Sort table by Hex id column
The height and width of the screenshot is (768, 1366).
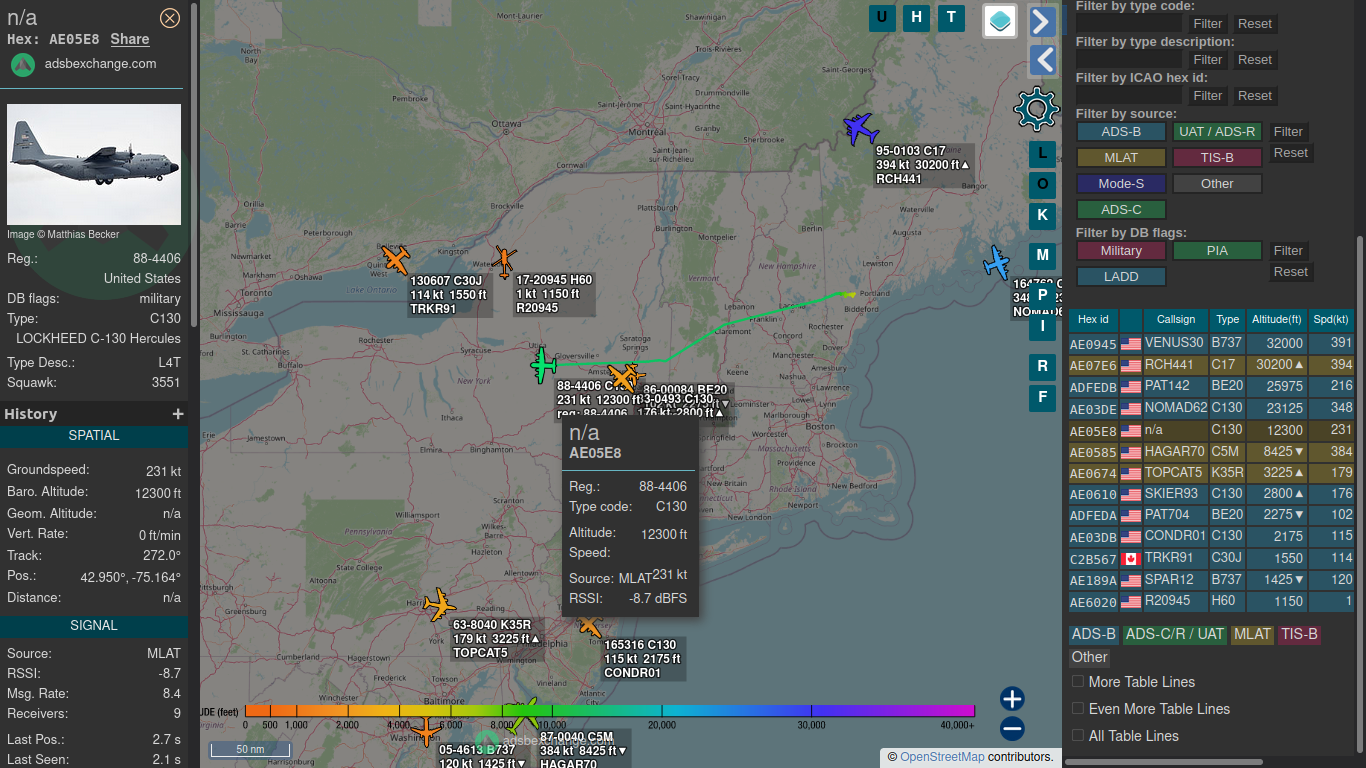pyautogui.click(x=1093, y=320)
